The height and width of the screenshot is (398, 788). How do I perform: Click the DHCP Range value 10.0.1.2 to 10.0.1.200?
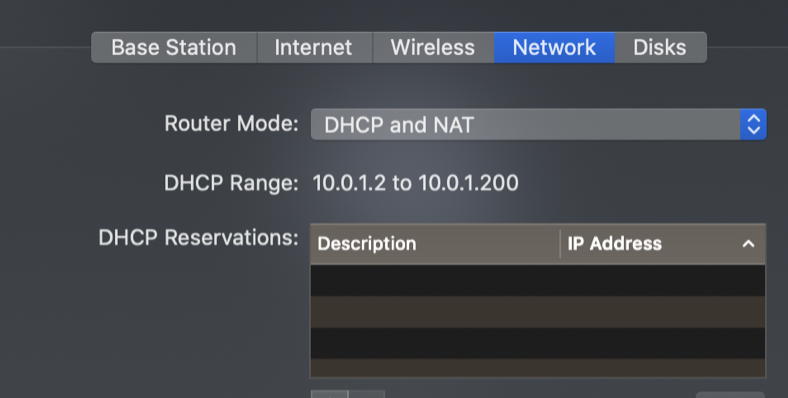pos(415,183)
